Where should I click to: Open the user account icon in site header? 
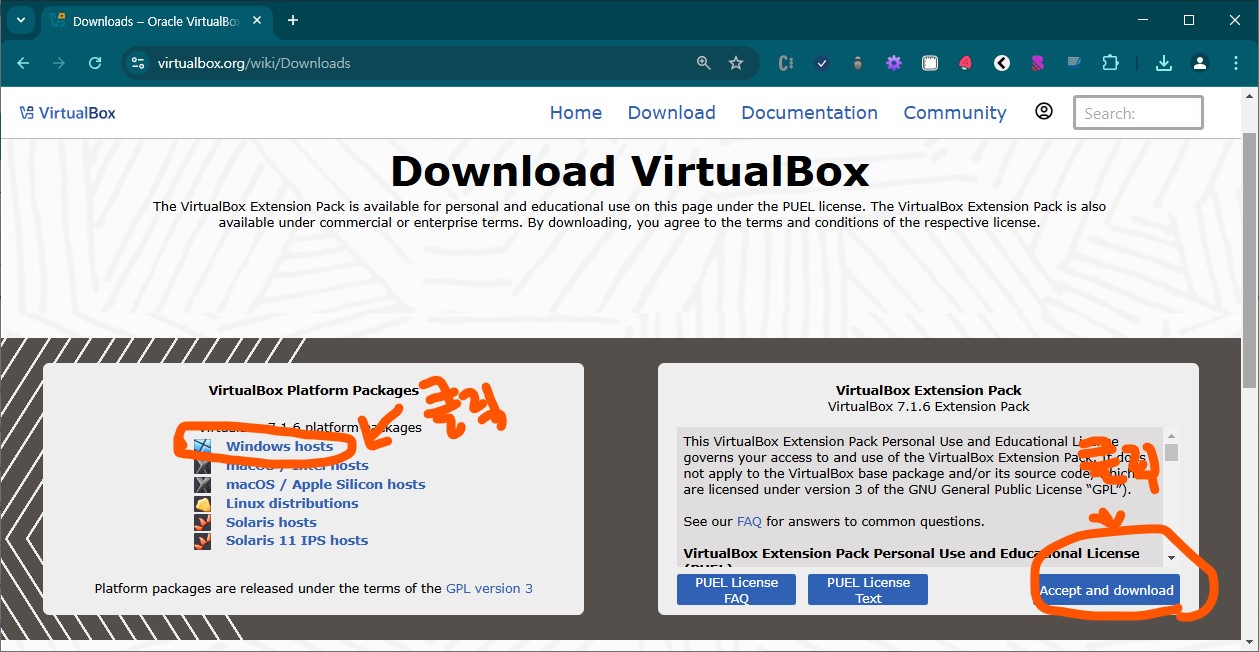[1044, 111]
